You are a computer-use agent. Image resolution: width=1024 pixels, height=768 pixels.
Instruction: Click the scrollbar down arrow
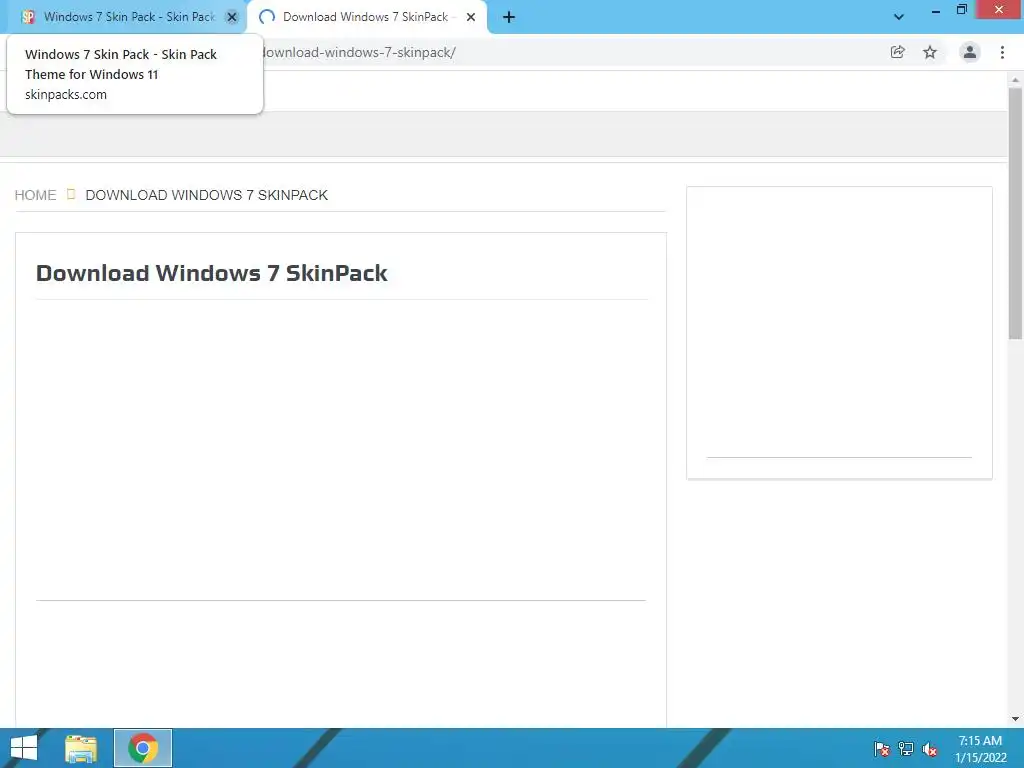pos(1015,719)
